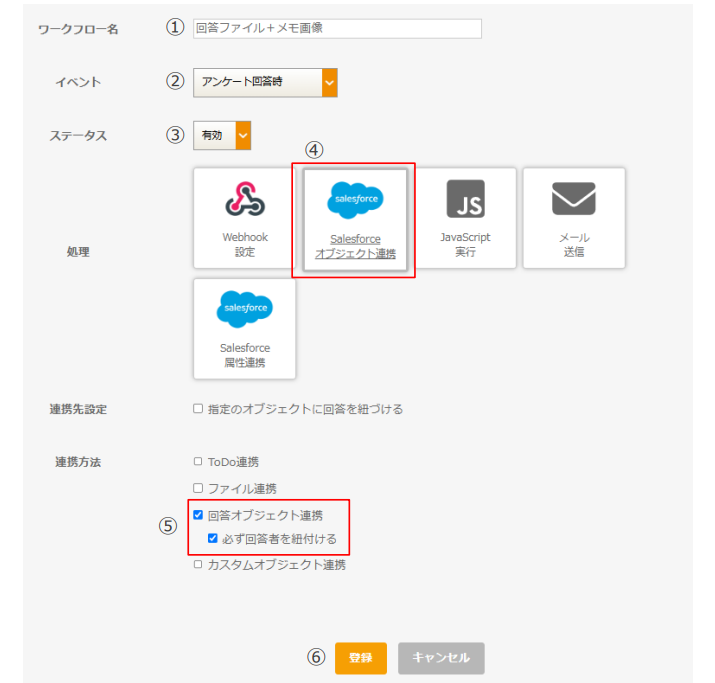Uncheck 必ず回答者を紐付ける checkbox
The image size is (715, 683).
pos(212,538)
